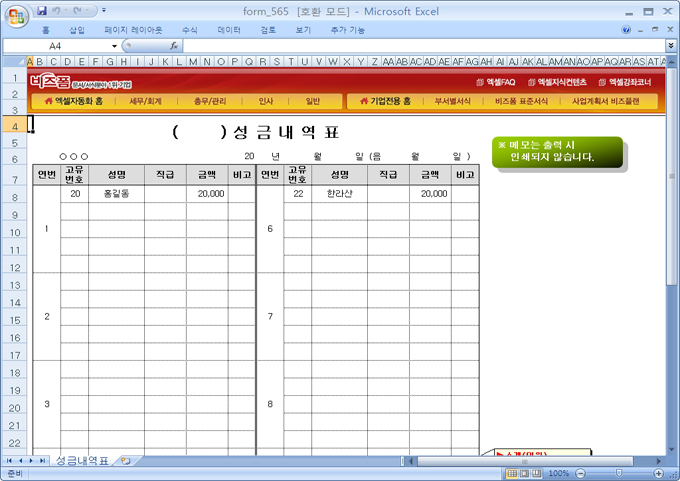Open the 삽입 ribbon tab

(x=77, y=30)
